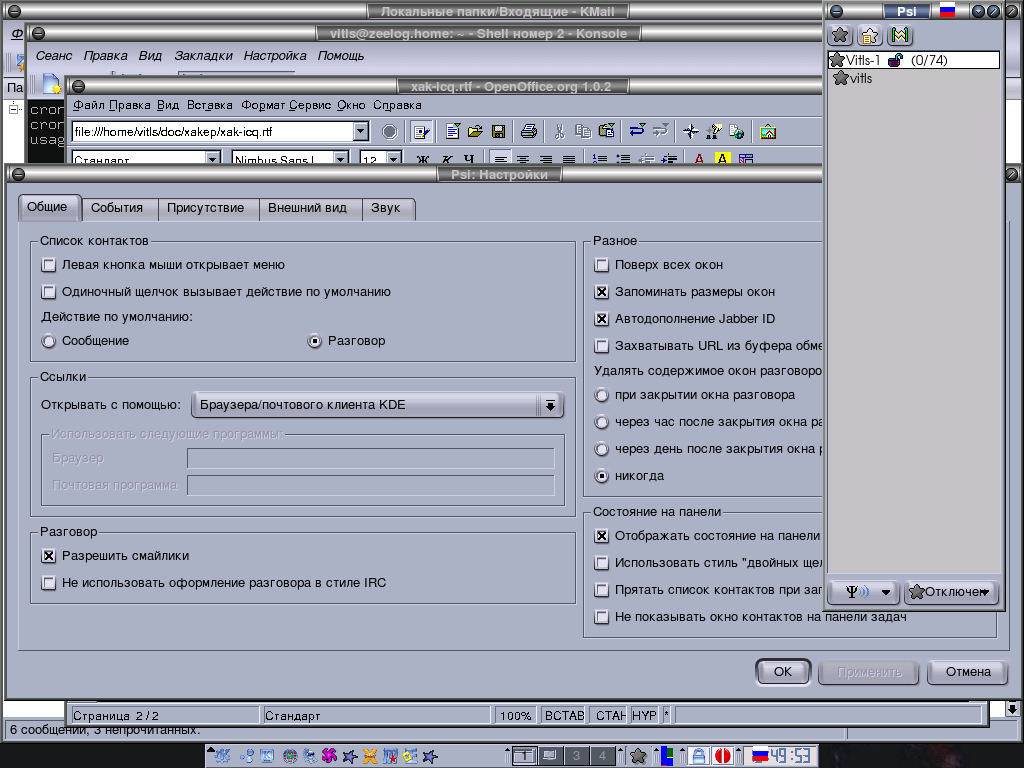This screenshot has width=1024, height=768.
Task: Click the second toolbar icon in Psi roster window
Action: click(x=870, y=35)
